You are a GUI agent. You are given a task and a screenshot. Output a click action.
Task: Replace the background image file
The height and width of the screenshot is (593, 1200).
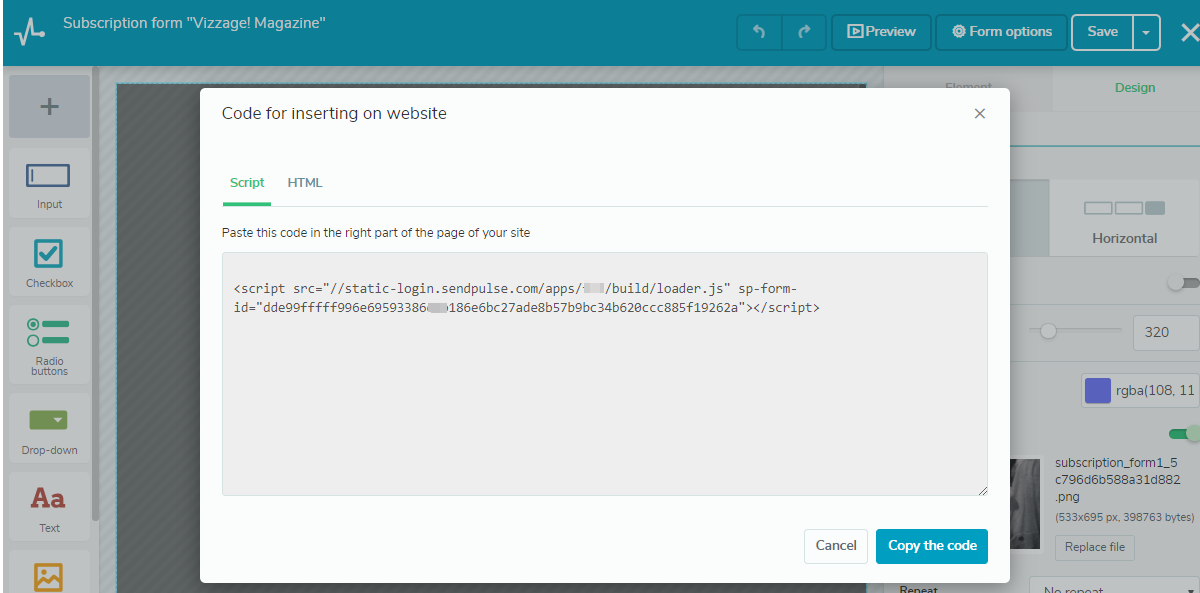pyautogui.click(x=1095, y=547)
